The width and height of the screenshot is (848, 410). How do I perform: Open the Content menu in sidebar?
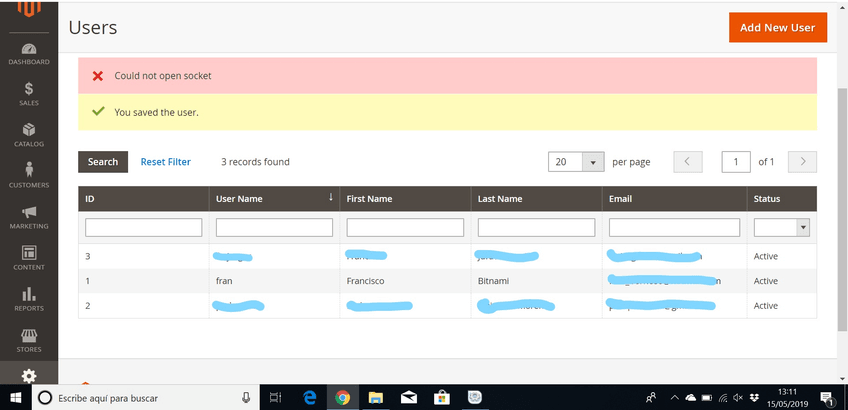pyautogui.click(x=29, y=258)
